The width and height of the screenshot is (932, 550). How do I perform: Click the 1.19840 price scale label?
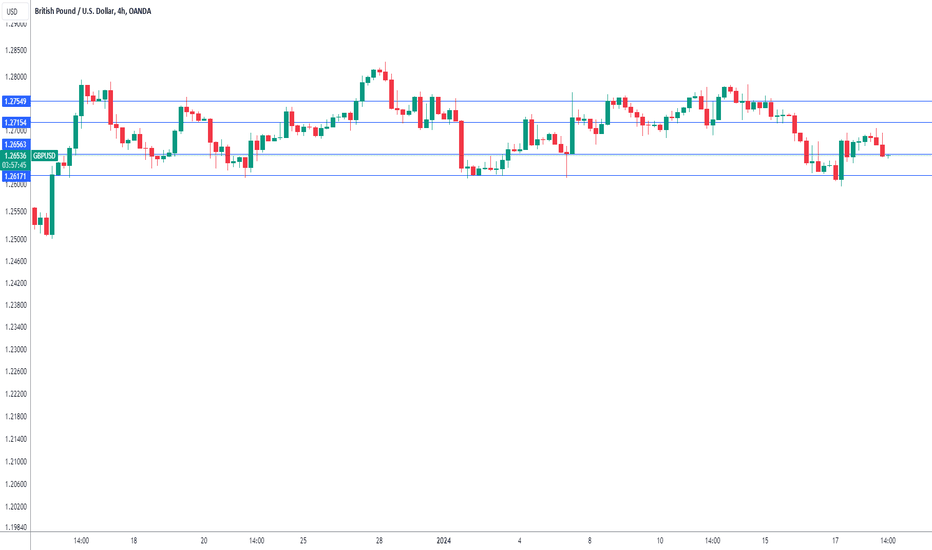[15, 527]
